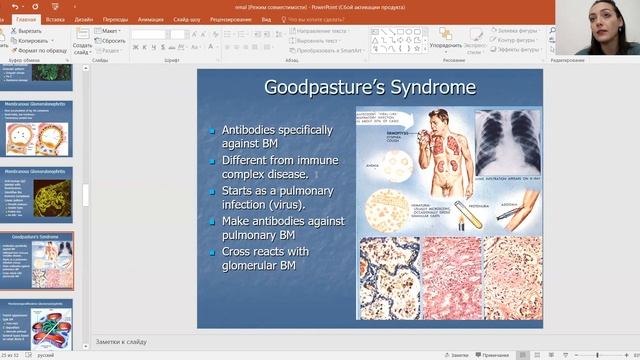Open the Animation (Анимация) tab
This screenshot has height=360, width=640.
coord(151,19)
